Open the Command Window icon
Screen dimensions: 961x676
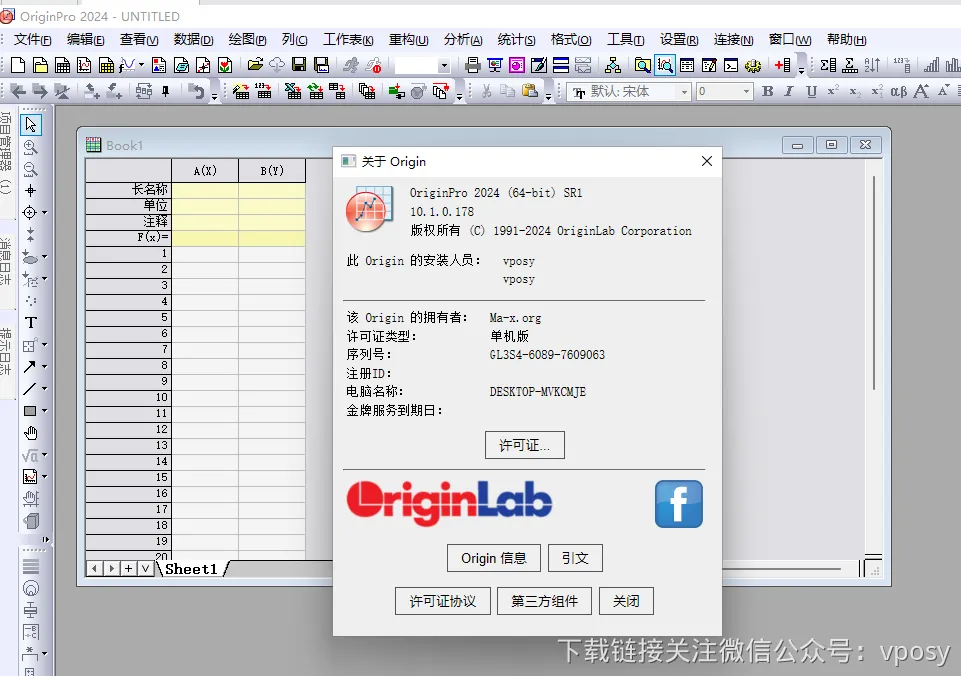click(x=731, y=65)
